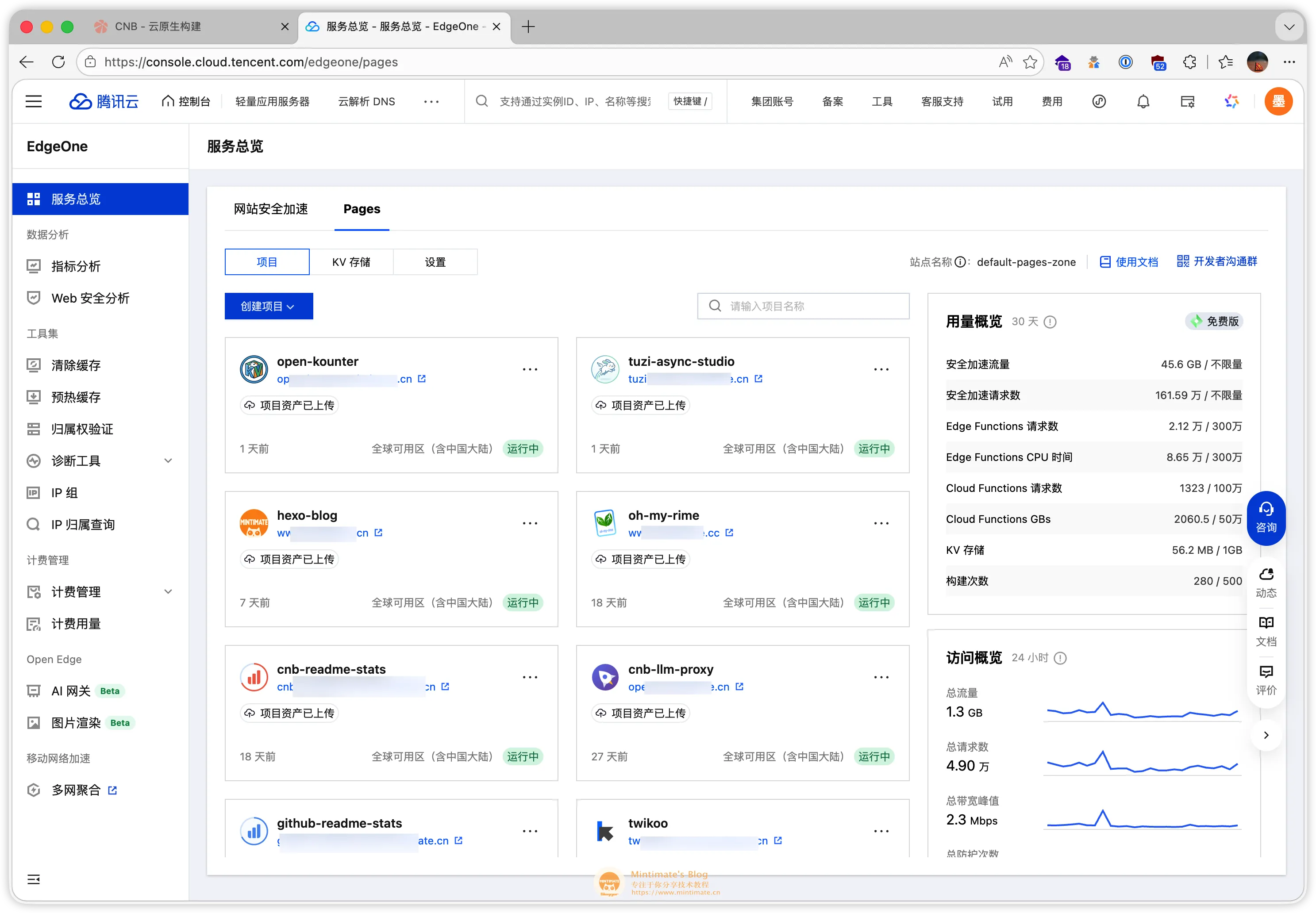Image resolution: width=1316 pixels, height=913 pixels.
Task: Expand the 诊断工具 section chevron
Action: coord(168,460)
